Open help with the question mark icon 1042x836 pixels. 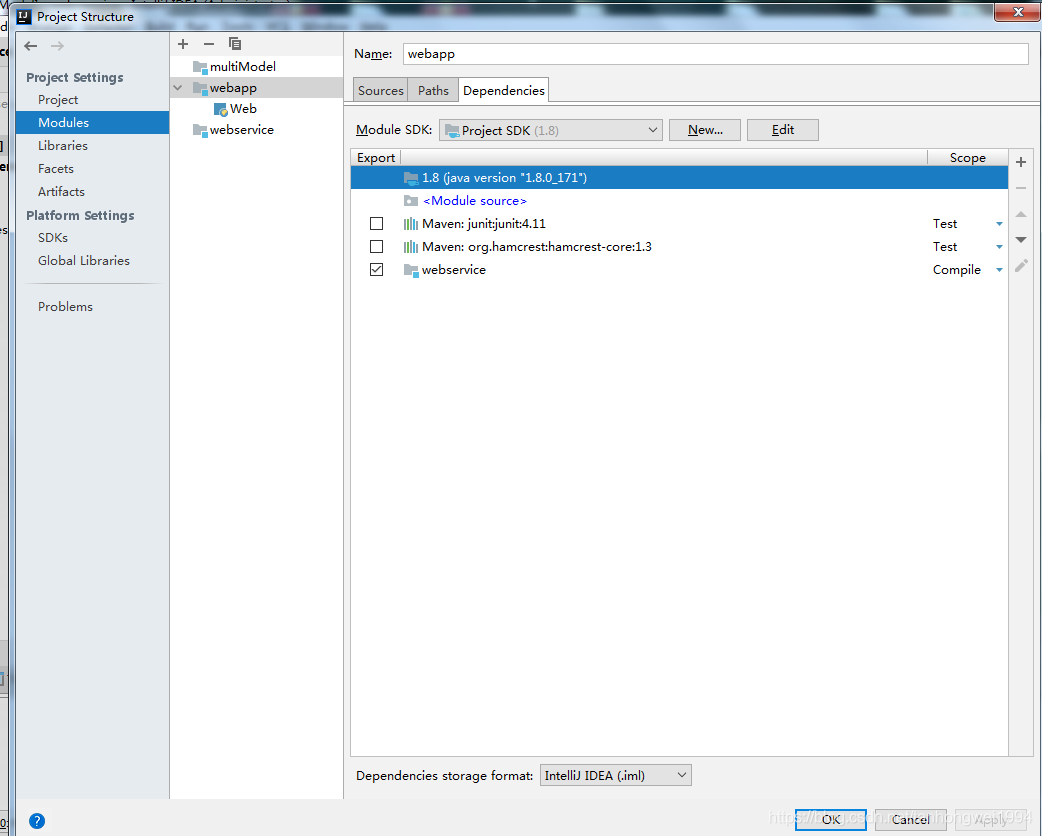point(37,821)
